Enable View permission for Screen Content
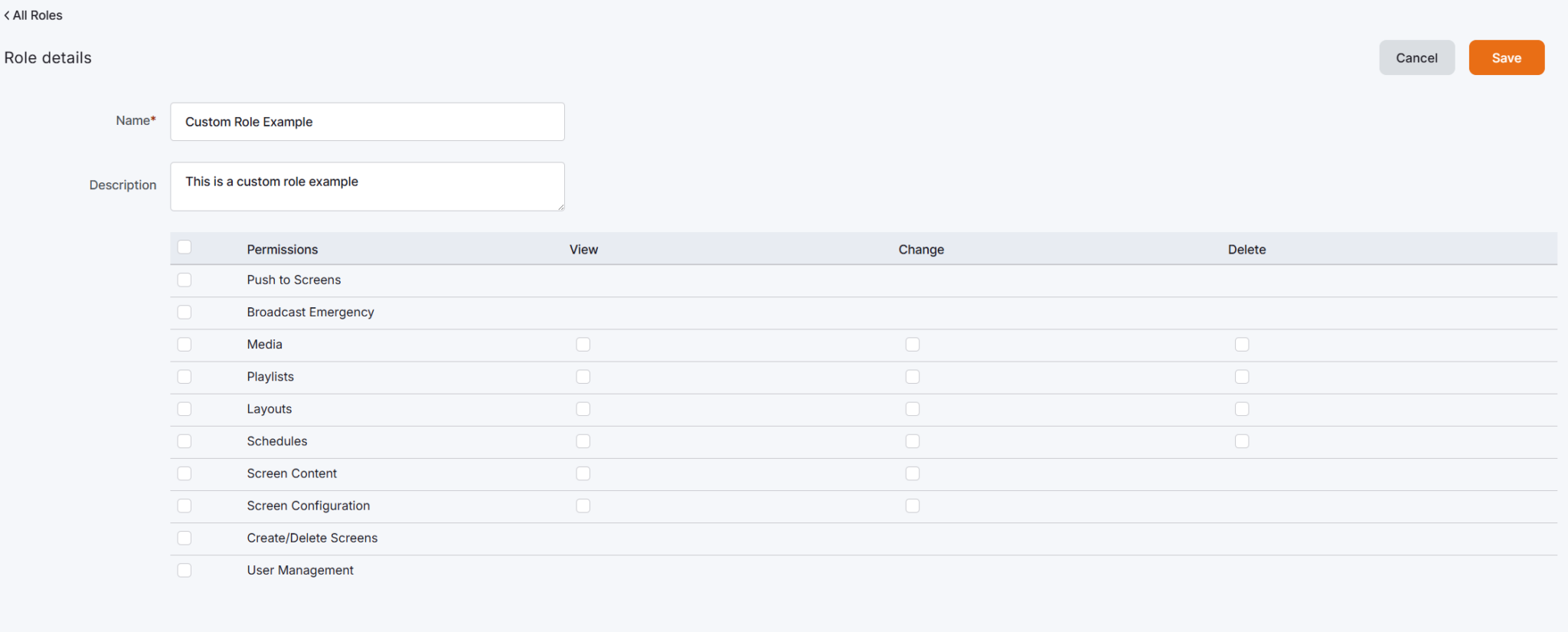The width and height of the screenshot is (1568, 632). (583, 473)
